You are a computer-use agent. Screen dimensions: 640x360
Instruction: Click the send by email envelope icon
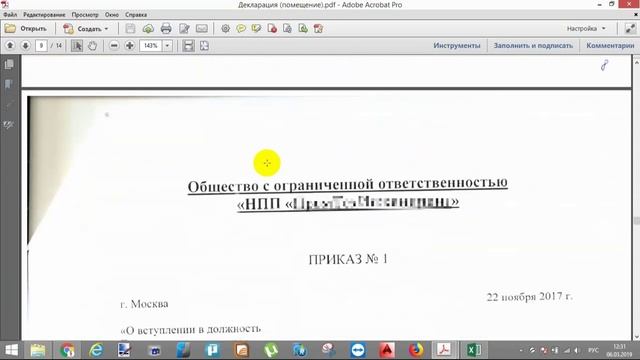(202, 29)
